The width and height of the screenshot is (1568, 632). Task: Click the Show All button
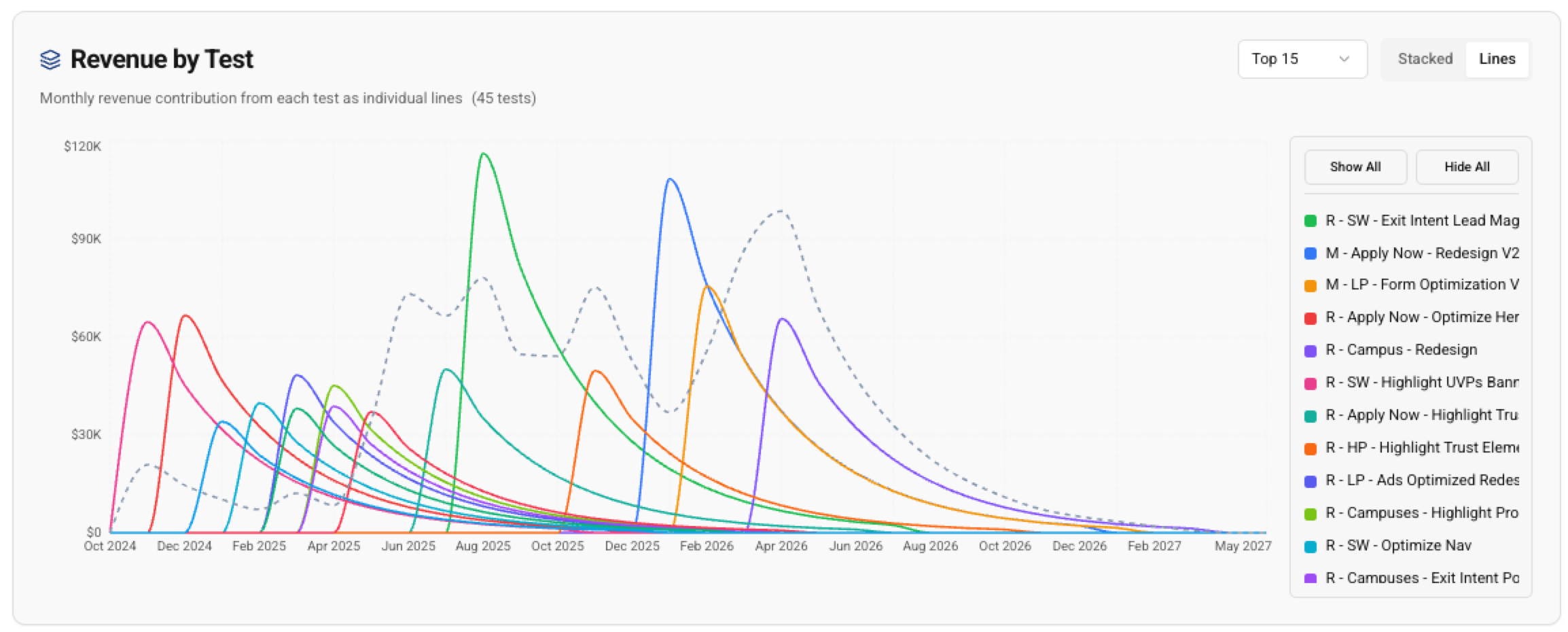(1355, 167)
